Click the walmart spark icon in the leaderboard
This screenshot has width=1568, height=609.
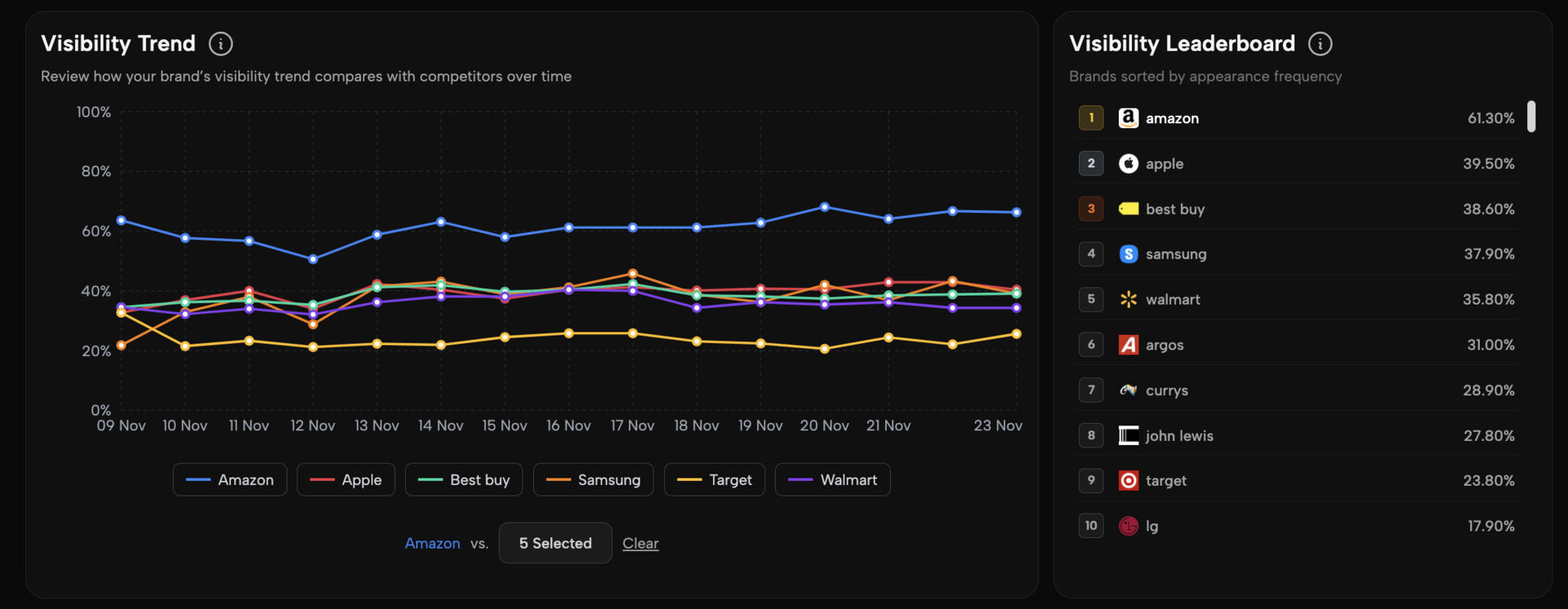[x=1128, y=300]
